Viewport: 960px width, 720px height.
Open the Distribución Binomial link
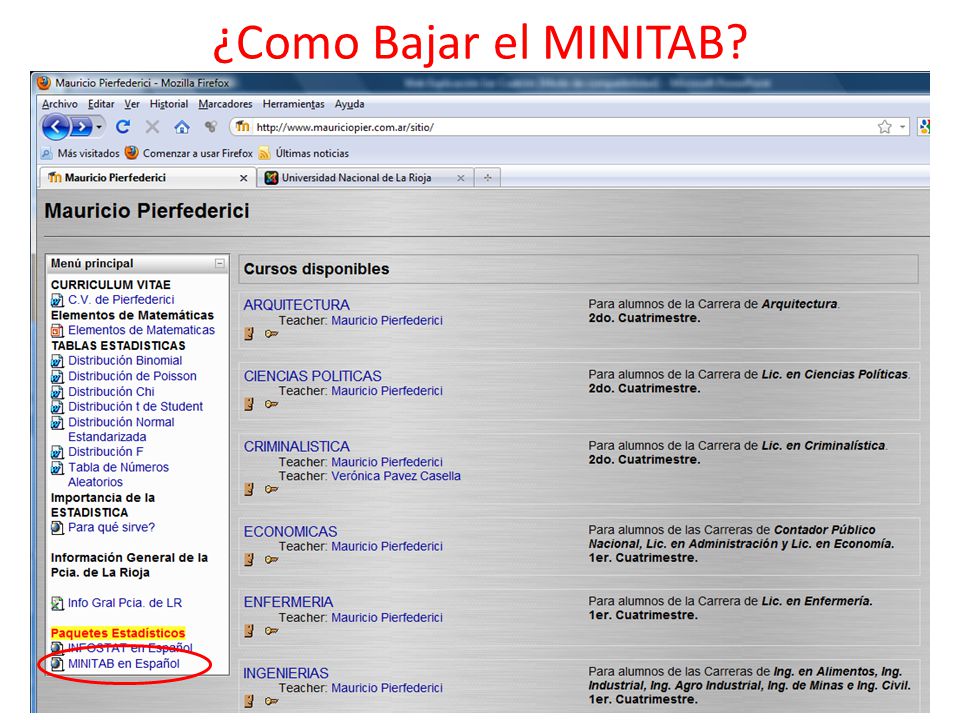click(125, 361)
